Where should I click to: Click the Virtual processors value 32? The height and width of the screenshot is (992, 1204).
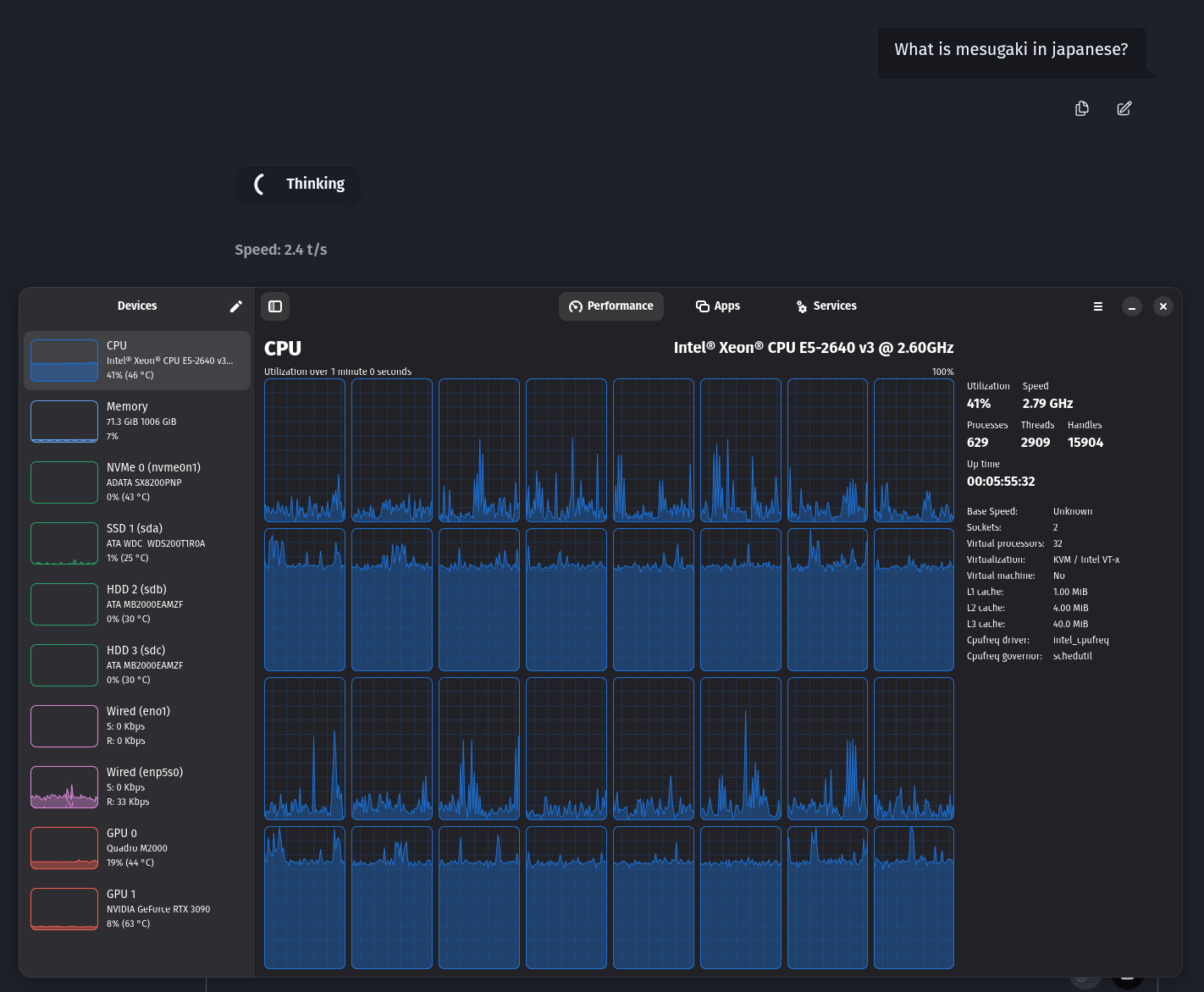(x=1058, y=543)
